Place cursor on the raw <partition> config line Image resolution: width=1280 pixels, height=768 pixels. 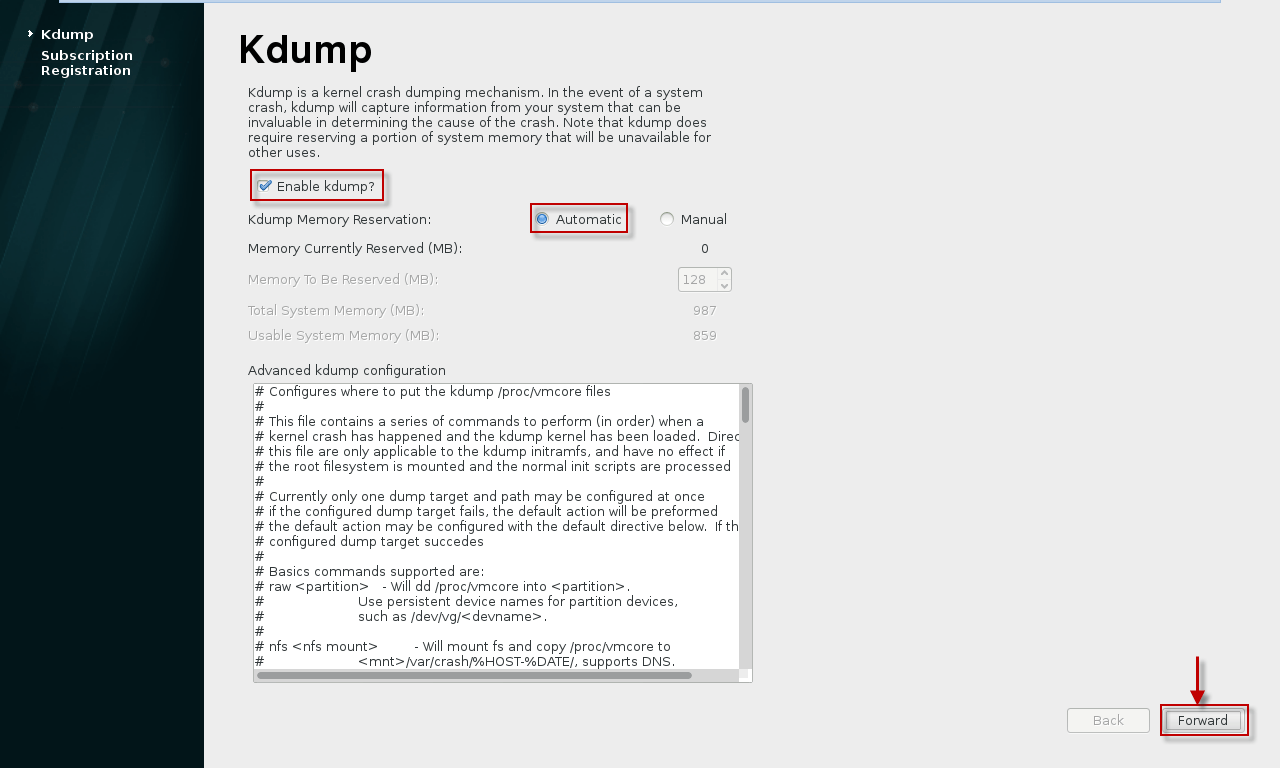(x=441, y=586)
